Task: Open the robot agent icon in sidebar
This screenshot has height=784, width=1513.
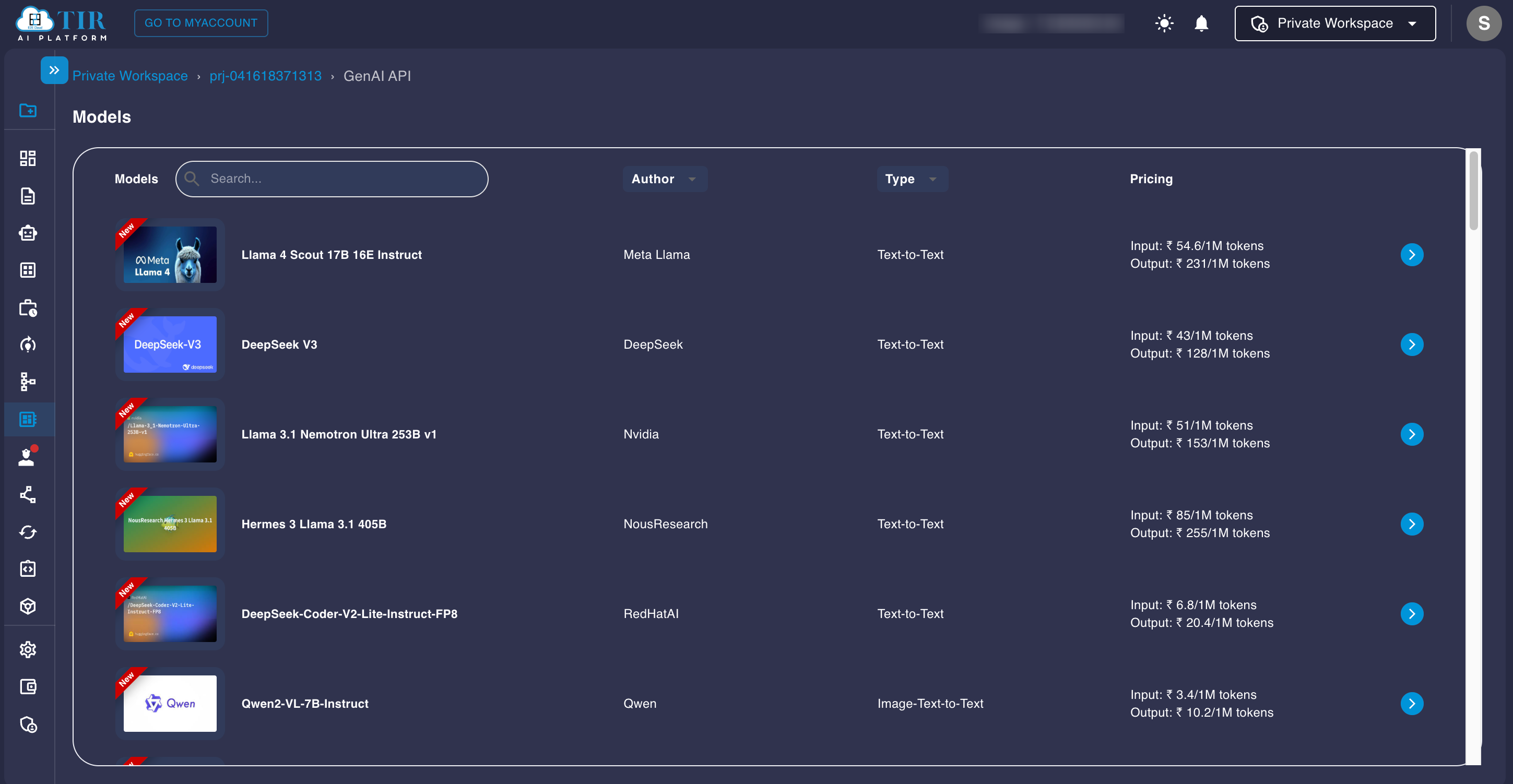Action: 28,233
